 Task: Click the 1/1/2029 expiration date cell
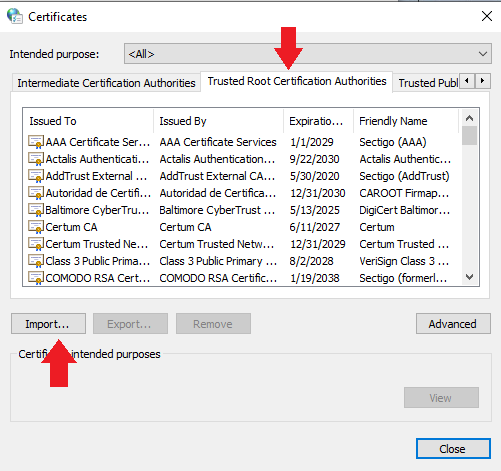(x=312, y=142)
